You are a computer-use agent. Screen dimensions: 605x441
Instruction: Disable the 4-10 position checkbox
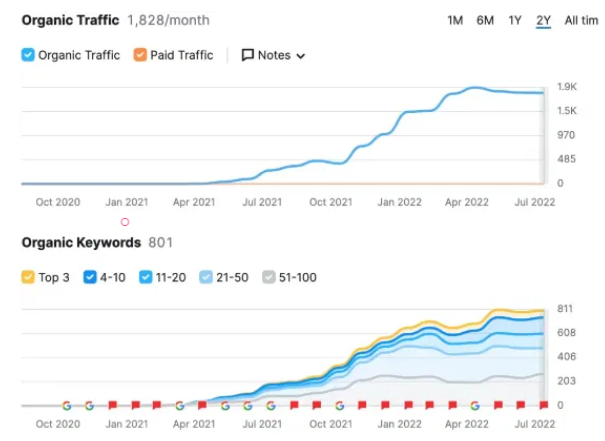pyautogui.click(x=90, y=277)
